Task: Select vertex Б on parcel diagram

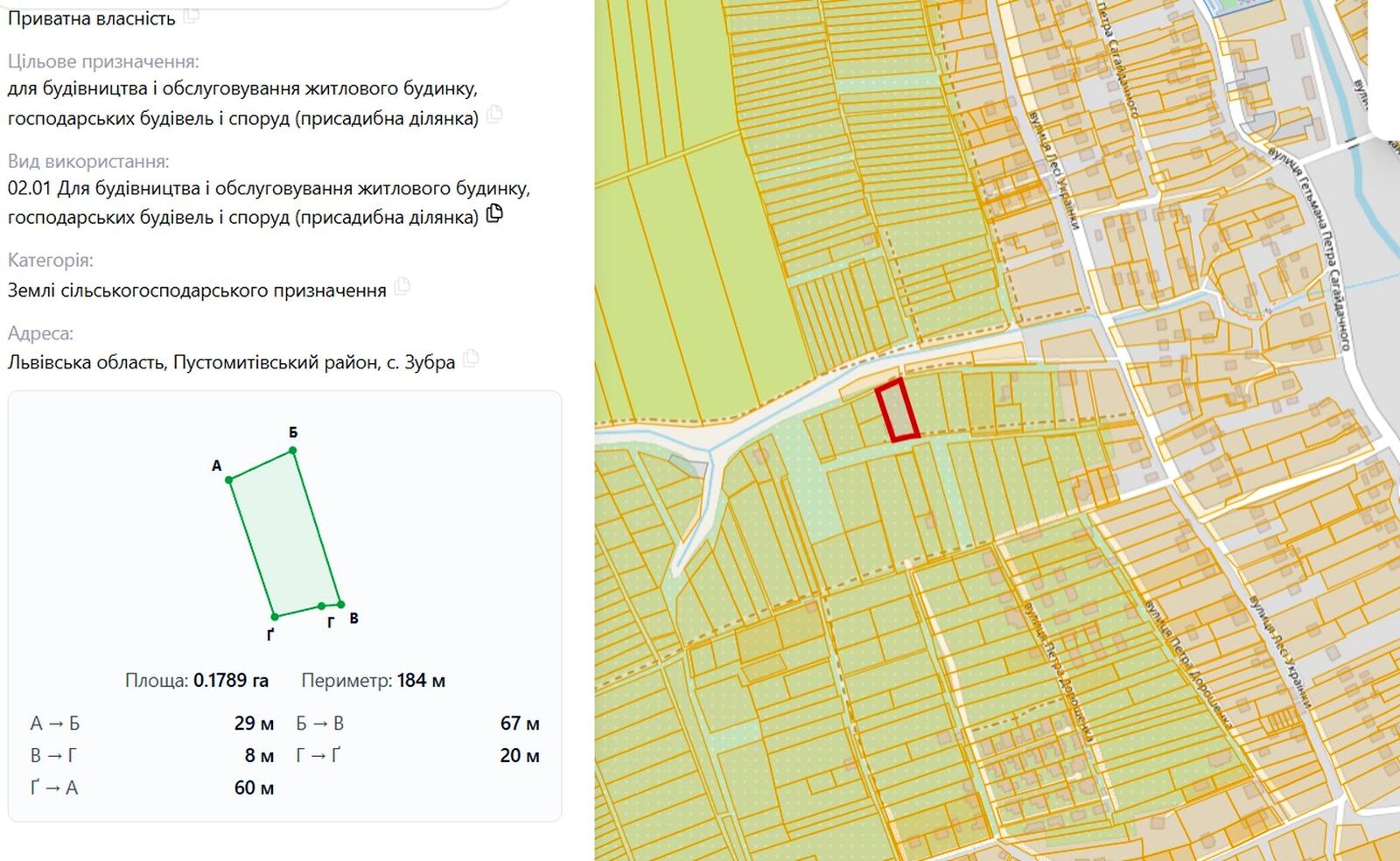Action: [x=293, y=451]
